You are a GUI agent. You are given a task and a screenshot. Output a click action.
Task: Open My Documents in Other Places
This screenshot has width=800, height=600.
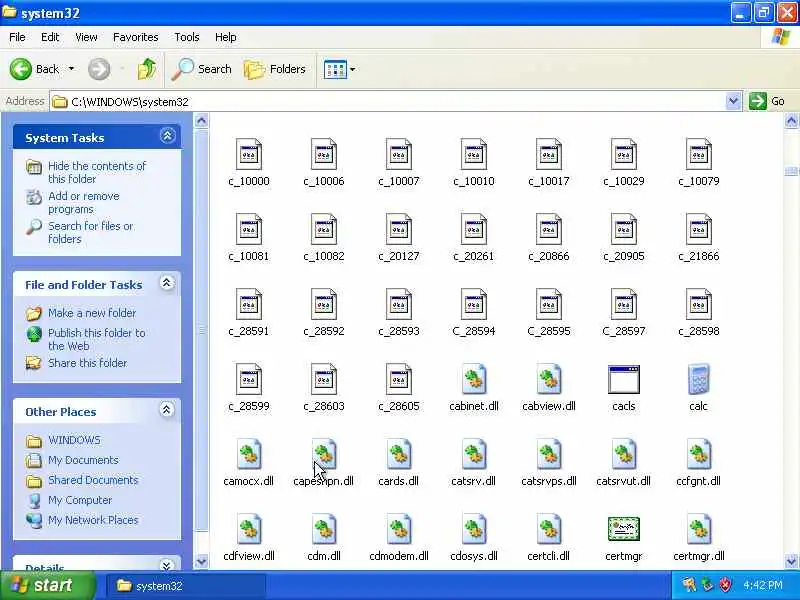click(x=83, y=460)
